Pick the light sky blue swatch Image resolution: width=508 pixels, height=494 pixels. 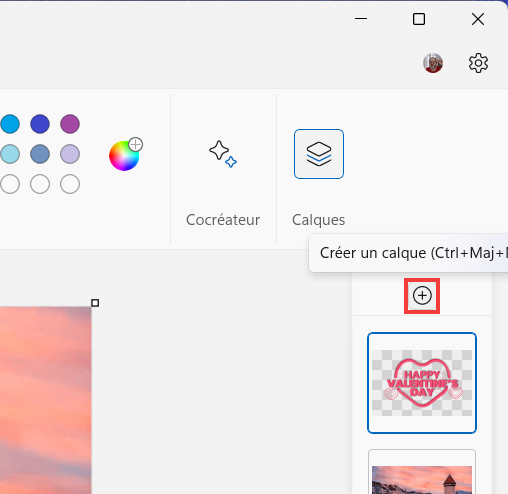[10, 154]
